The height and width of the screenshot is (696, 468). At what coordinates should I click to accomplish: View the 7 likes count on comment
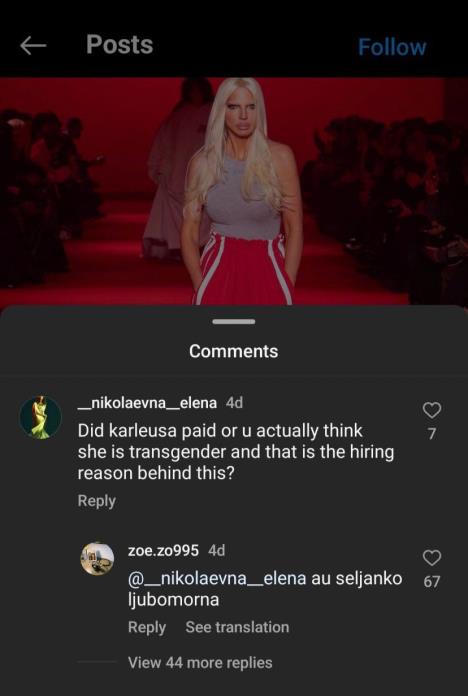click(432, 433)
